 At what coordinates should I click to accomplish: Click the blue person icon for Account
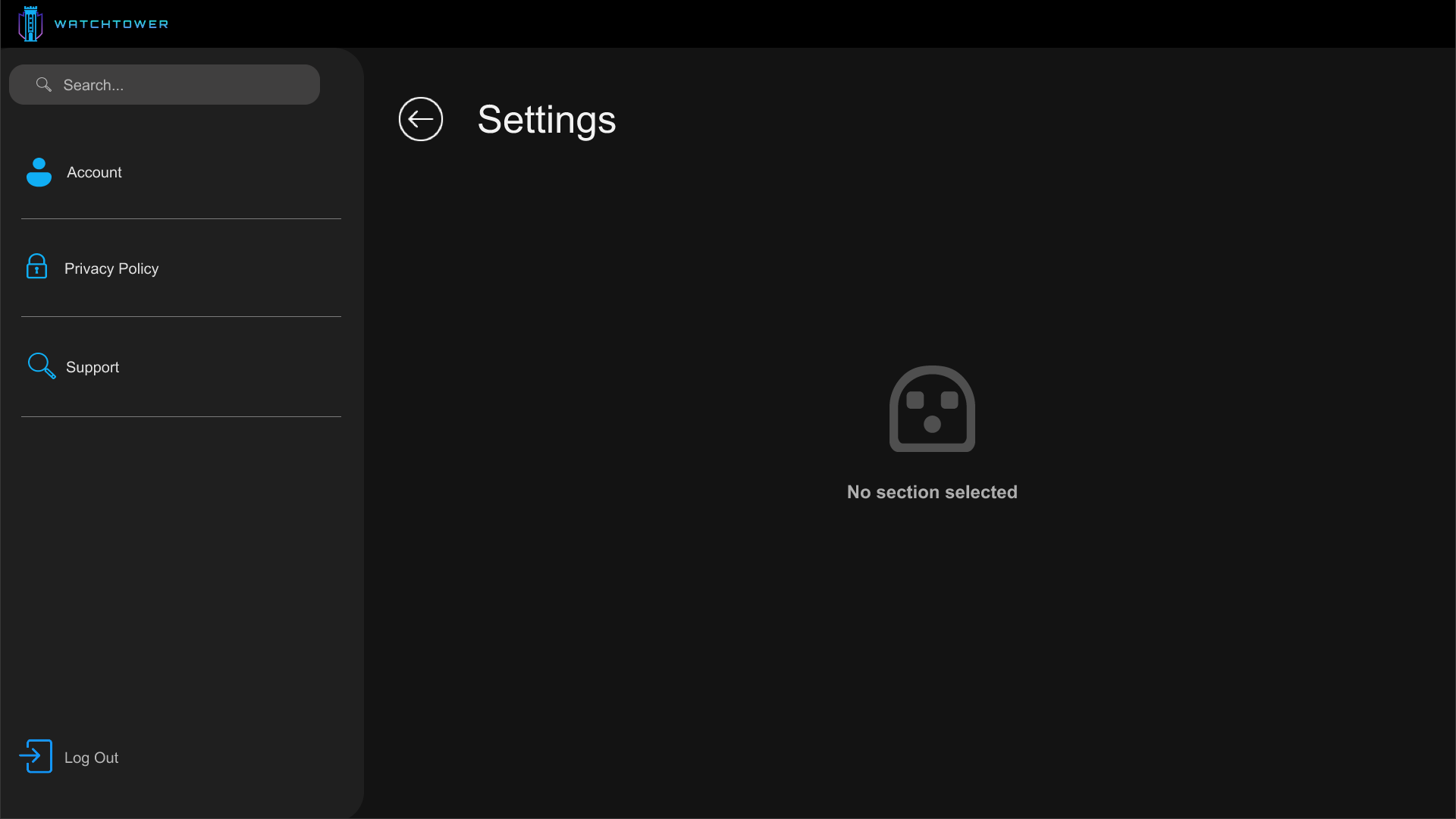(39, 172)
